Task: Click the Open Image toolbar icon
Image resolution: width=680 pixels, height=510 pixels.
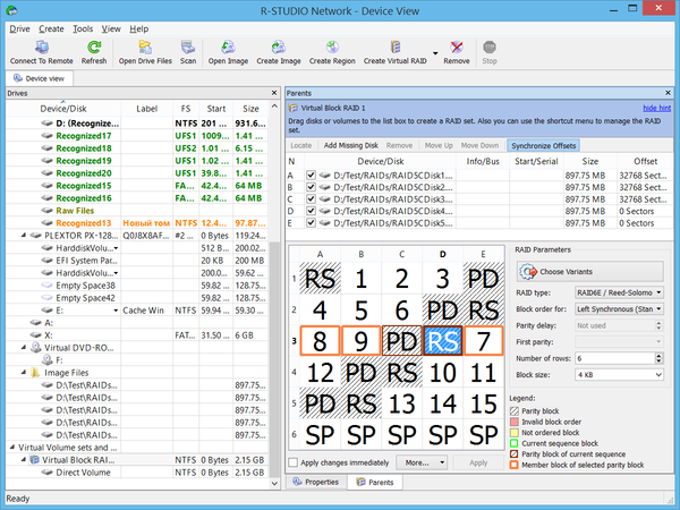Action: (x=228, y=47)
